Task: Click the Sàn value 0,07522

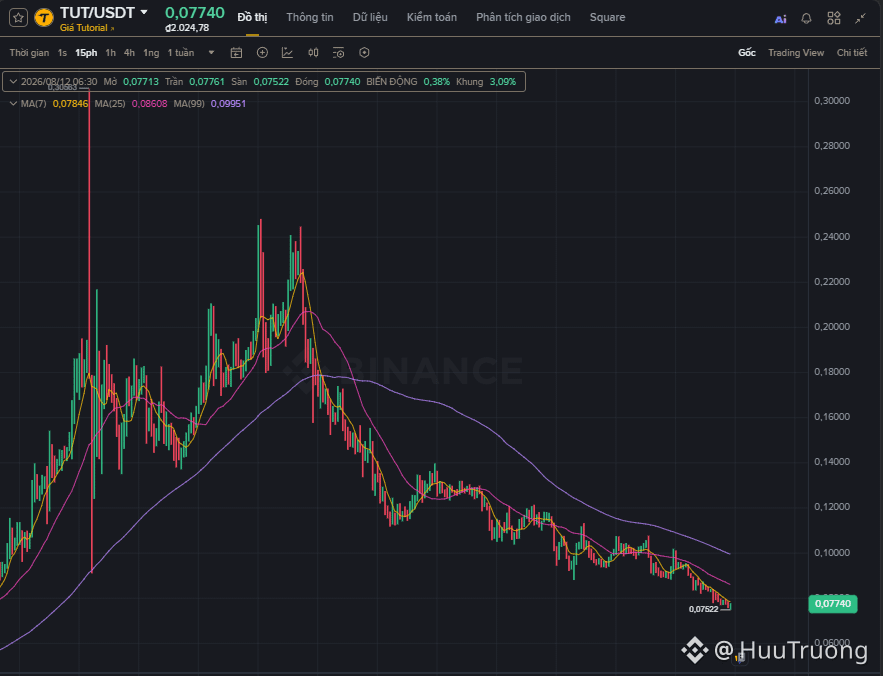Action: pyautogui.click(x=271, y=82)
